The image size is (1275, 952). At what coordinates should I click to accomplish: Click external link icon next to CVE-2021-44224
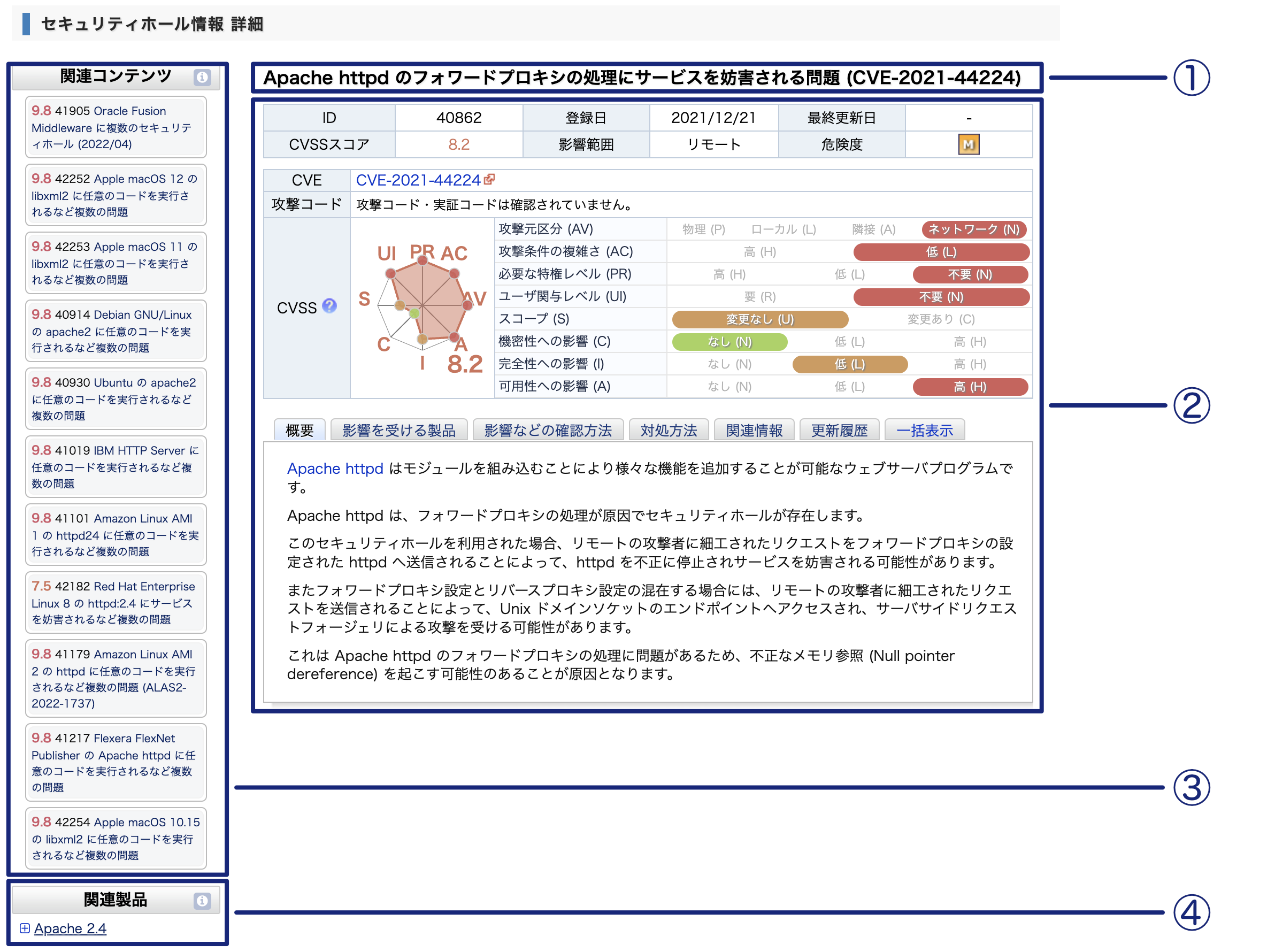point(489,179)
